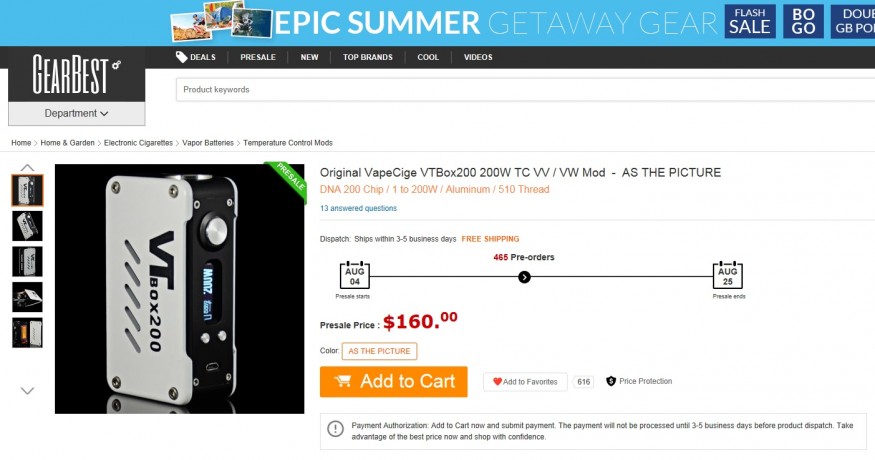Screen dimensions: 875x460
Task: Click the green PRESALE ribbon badge
Action: click(288, 179)
